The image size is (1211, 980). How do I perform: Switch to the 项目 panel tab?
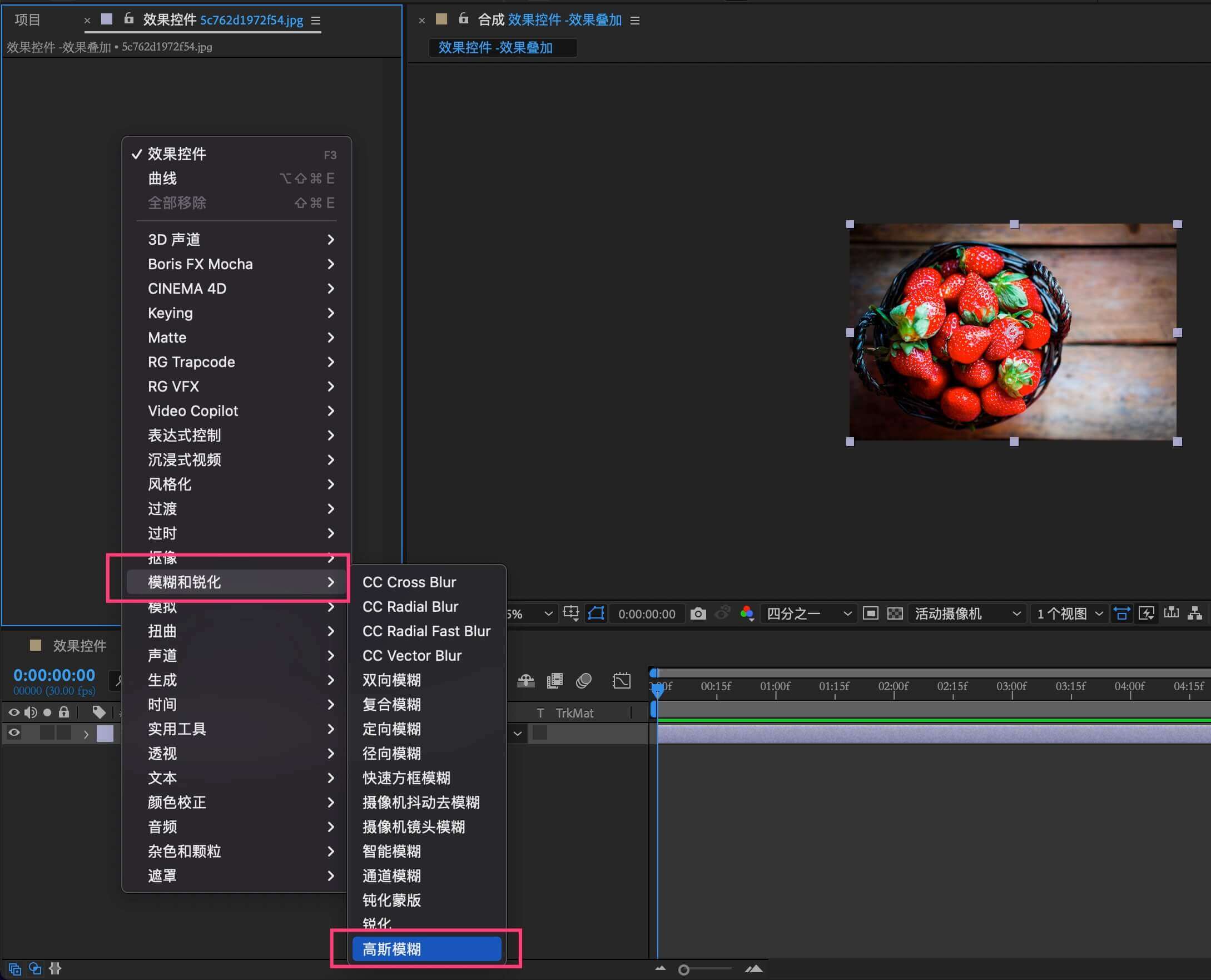pyautogui.click(x=28, y=21)
